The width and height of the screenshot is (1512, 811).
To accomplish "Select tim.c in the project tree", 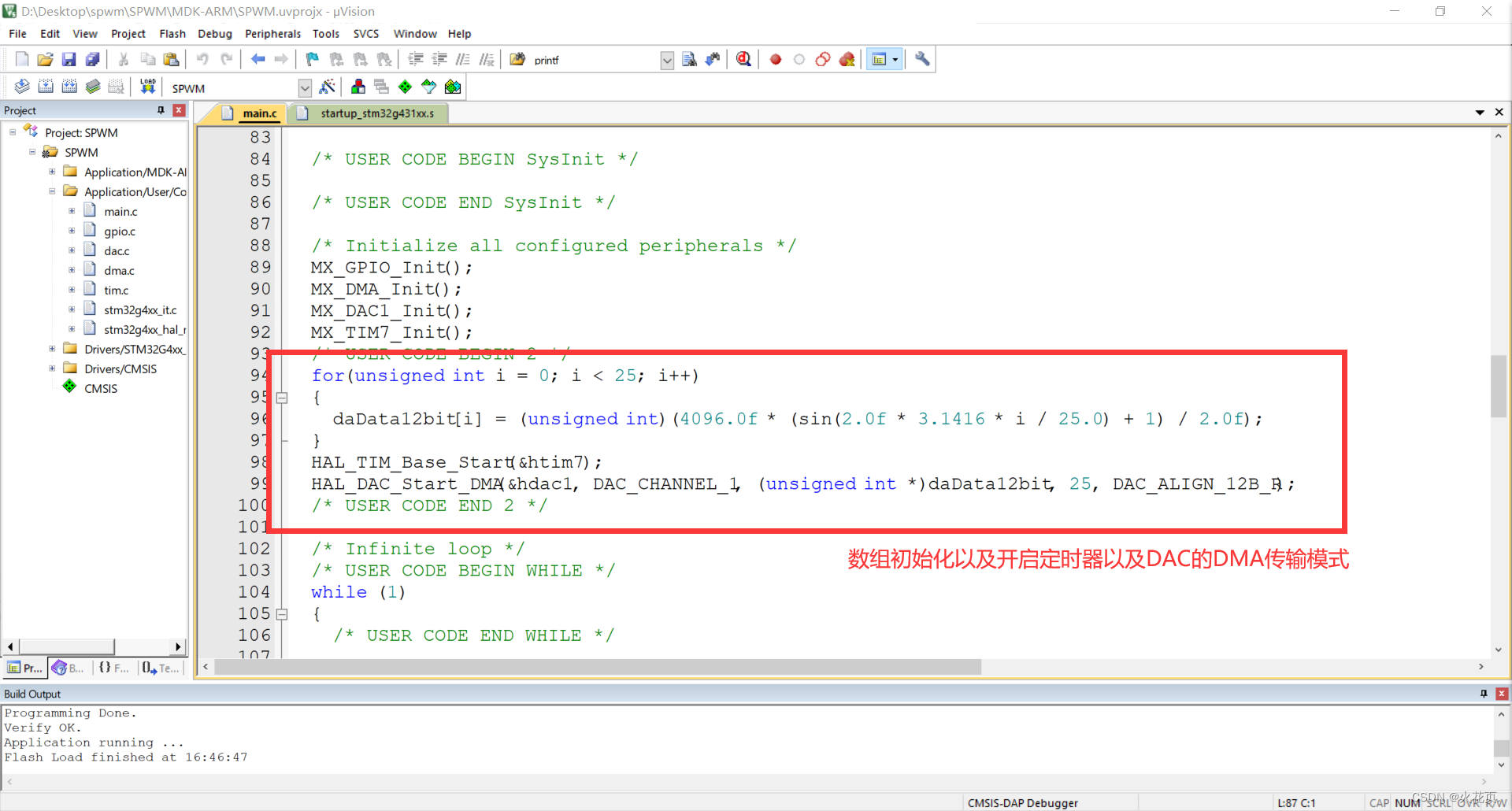I will (x=116, y=291).
